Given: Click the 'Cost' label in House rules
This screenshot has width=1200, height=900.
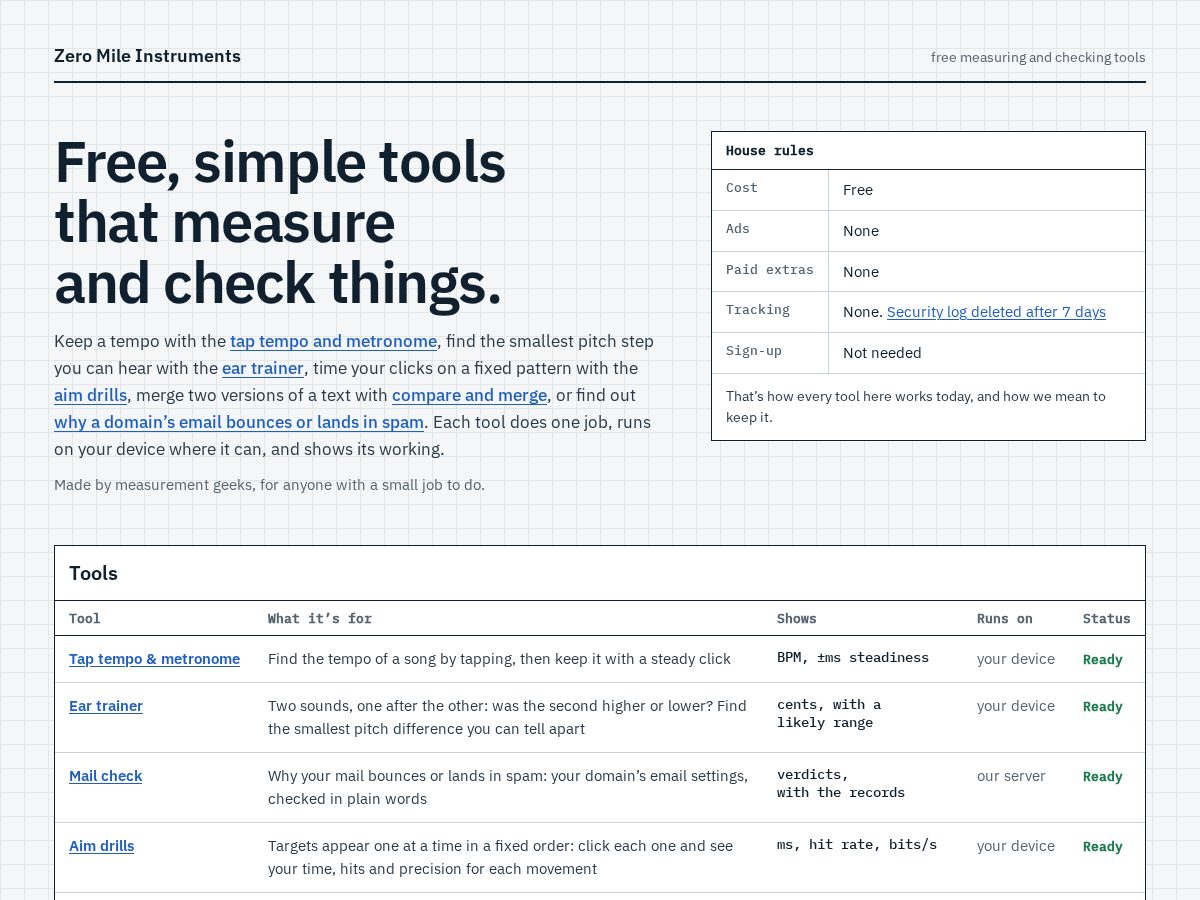Looking at the screenshot, I should 742,188.
